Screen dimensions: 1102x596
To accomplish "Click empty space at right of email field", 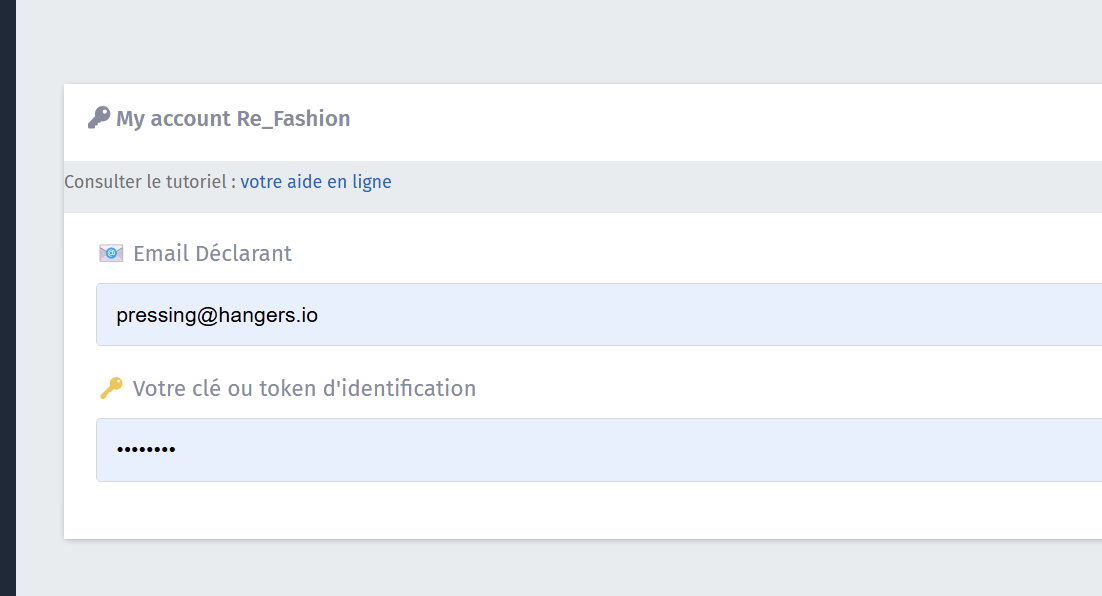I will 900,315.
